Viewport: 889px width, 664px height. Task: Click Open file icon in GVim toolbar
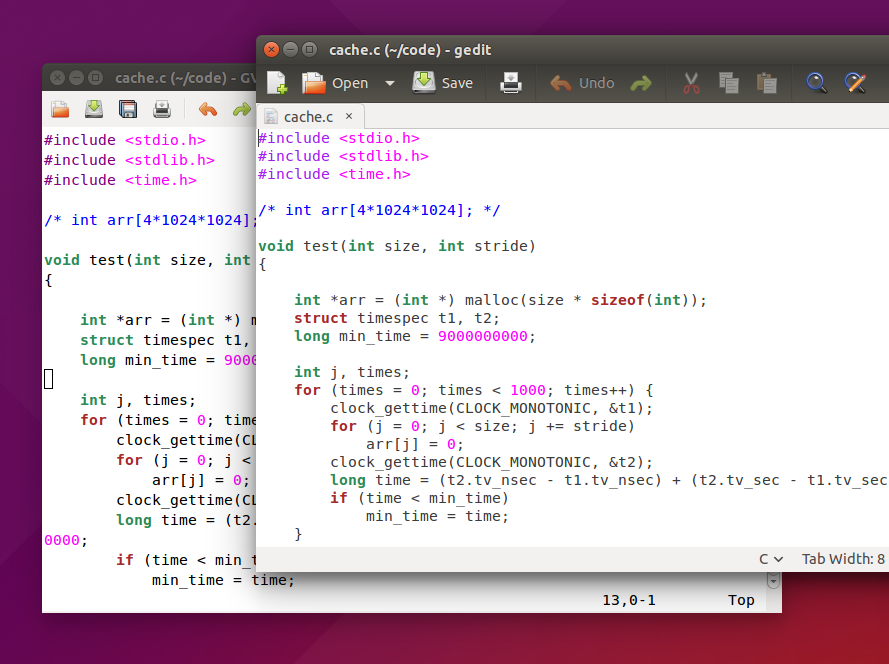click(60, 109)
